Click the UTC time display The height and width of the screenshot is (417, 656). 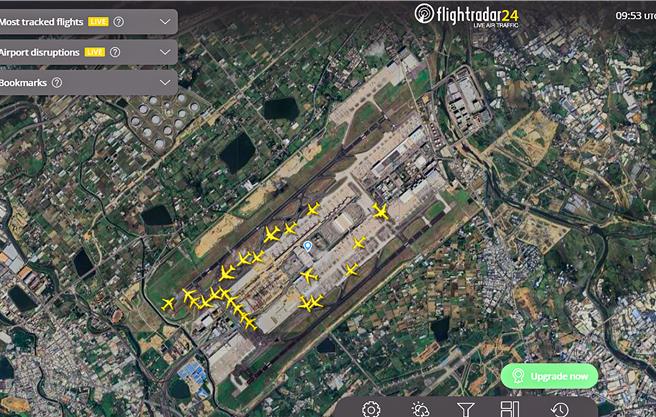tap(635, 15)
